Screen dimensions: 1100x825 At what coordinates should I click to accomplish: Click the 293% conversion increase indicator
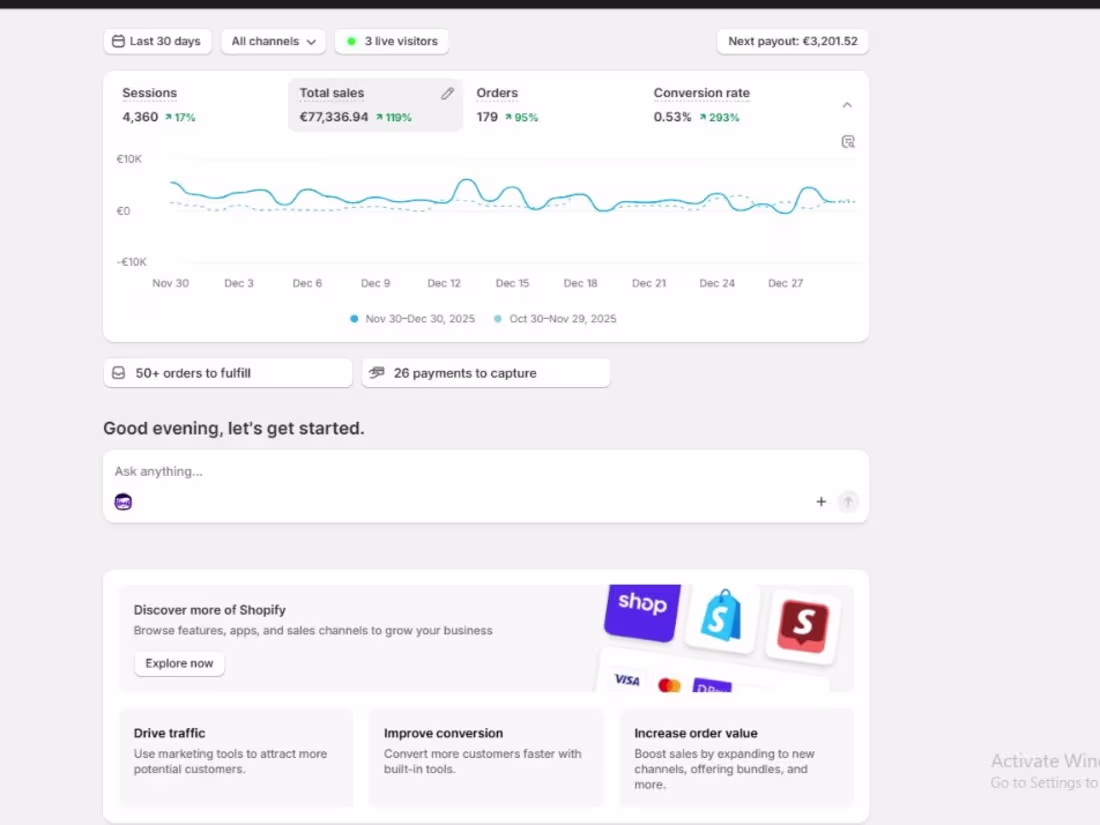coord(719,118)
